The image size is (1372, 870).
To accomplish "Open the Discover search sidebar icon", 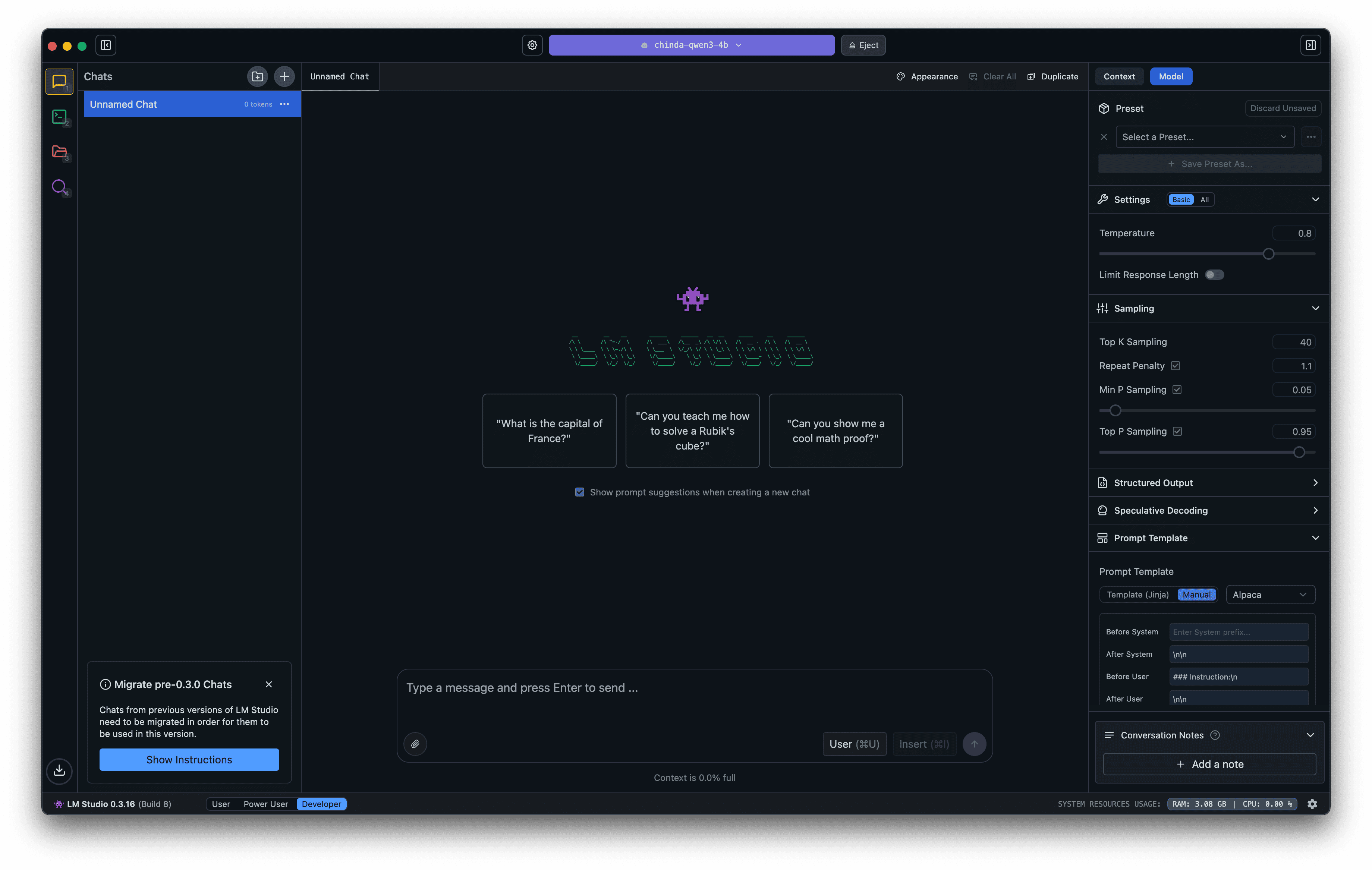I will (59, 186).
